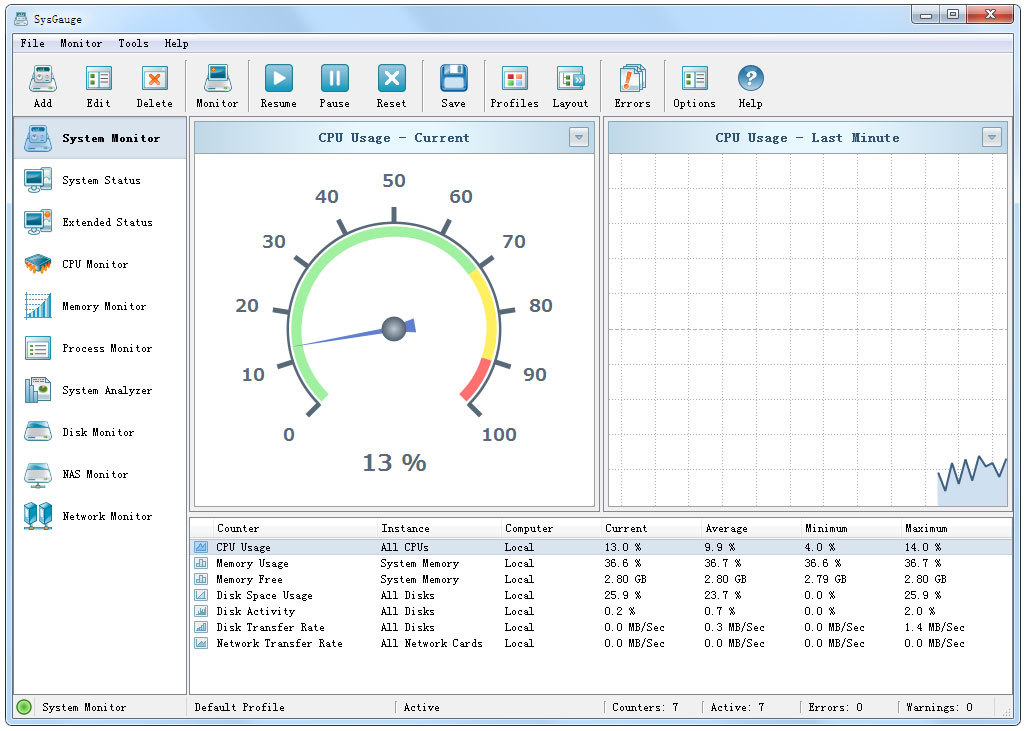Open the Monitor menu
This screenshot has height=731, width=1025.
pos(81,43)
